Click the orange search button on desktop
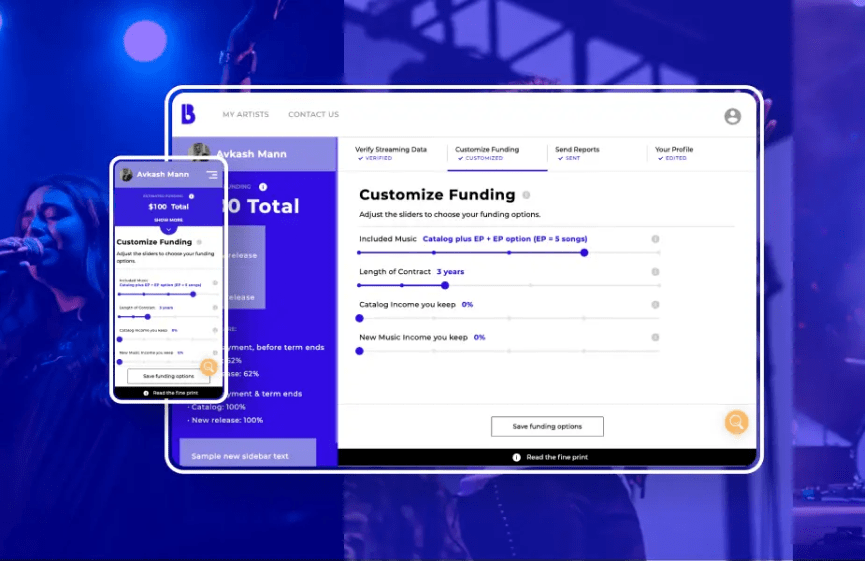Viewport: 865px width, 561px height. (x=736, y=422)
